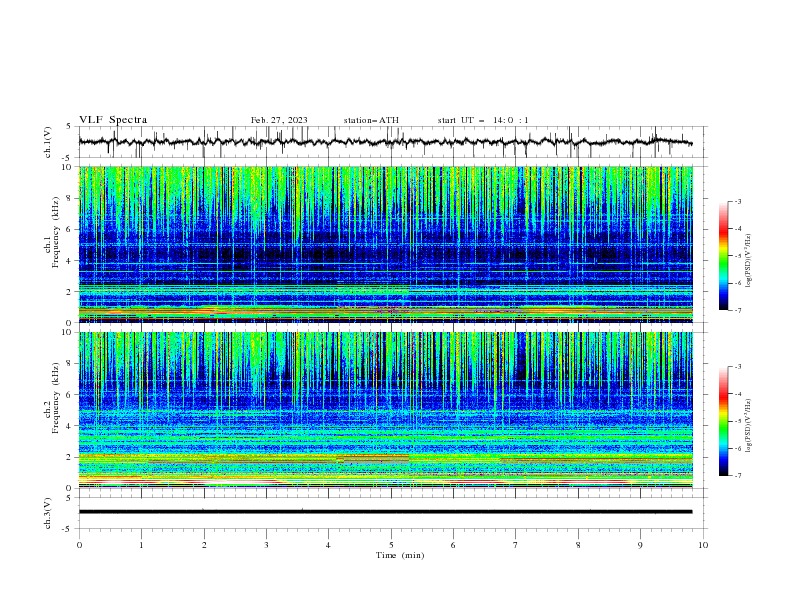Click time axis tick label "7"
Viewport: 792px width, 612px height.
(x=516, y=545)
